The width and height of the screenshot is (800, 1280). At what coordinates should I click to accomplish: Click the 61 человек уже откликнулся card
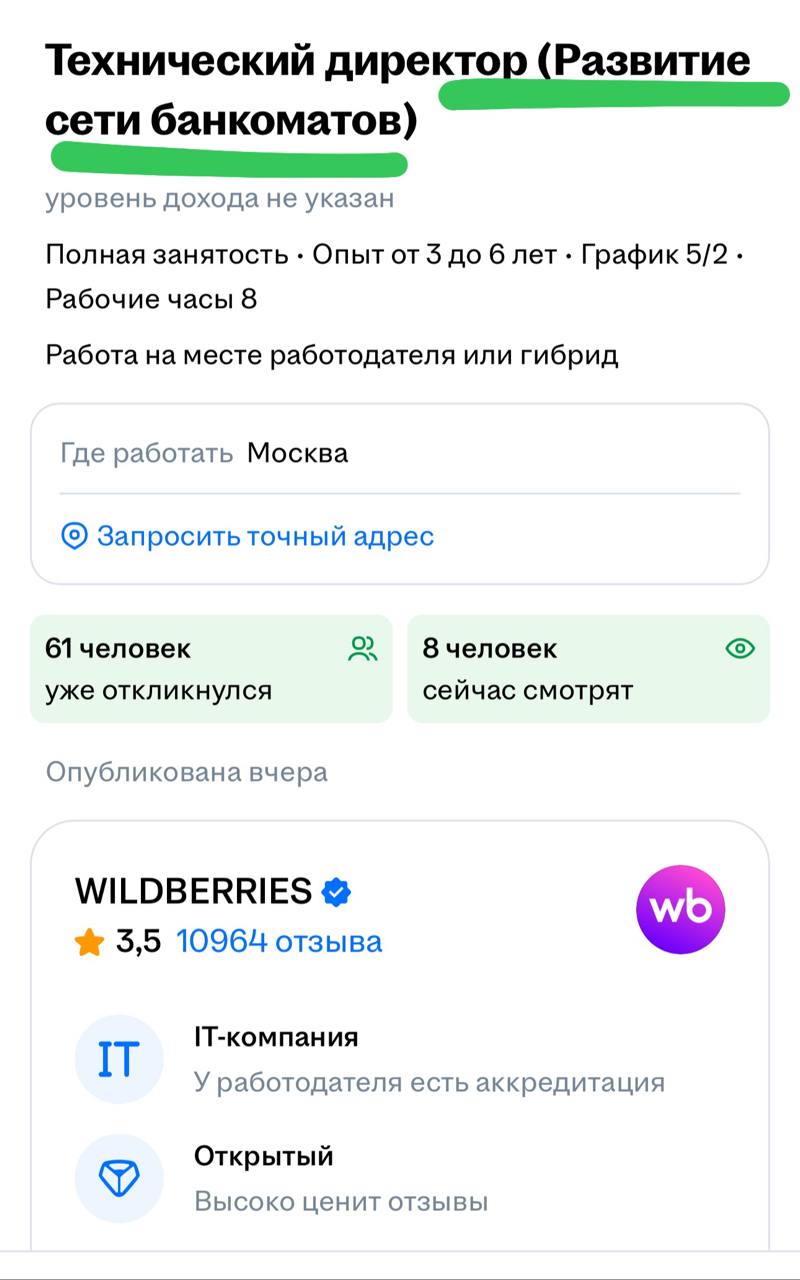click(211, 669)
